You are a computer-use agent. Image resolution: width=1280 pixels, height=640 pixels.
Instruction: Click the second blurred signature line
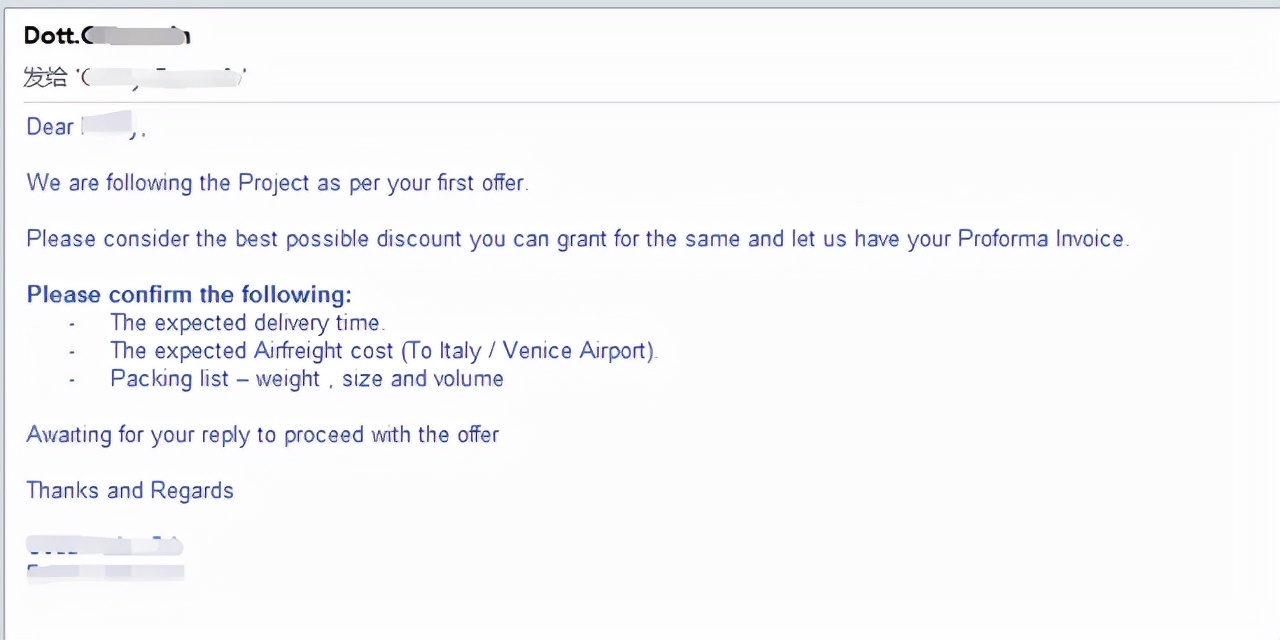click(105, 572)
